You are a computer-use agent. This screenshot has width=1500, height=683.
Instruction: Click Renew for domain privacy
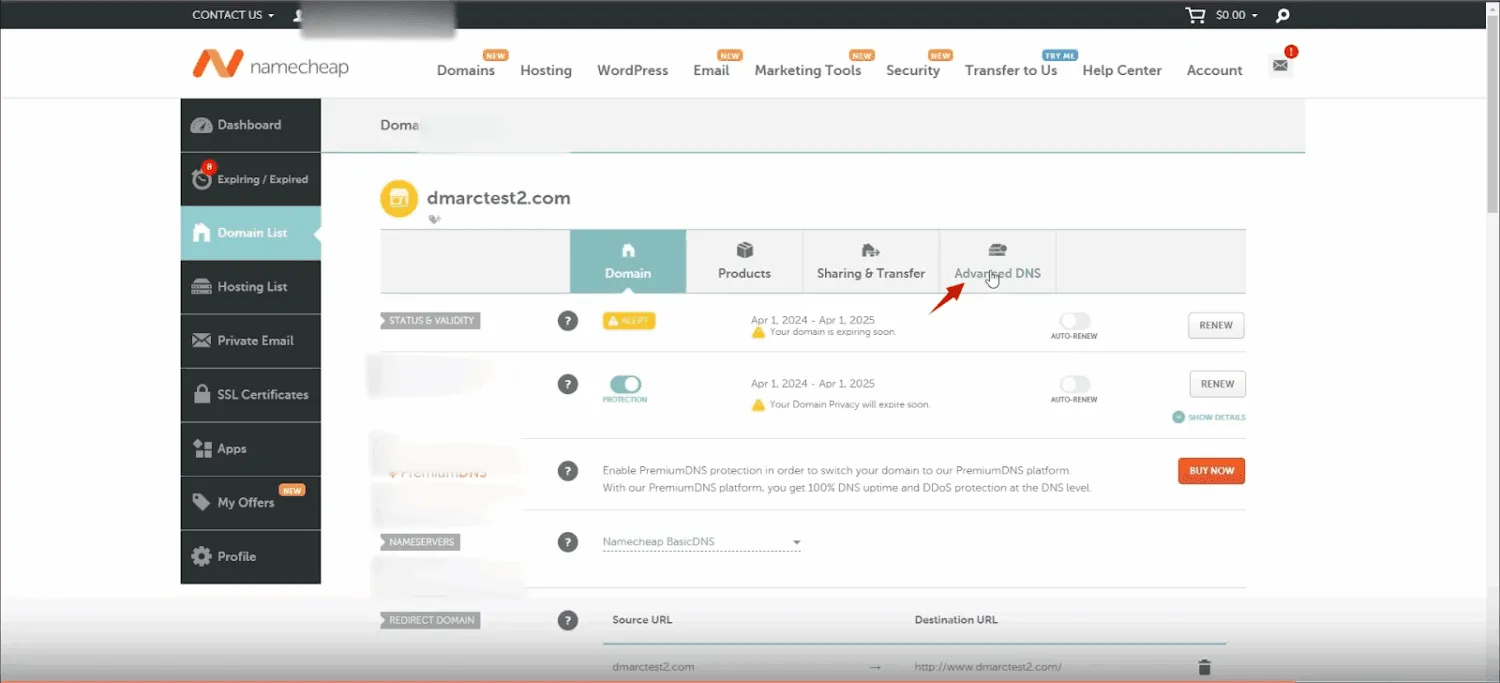click(1217, 384)
